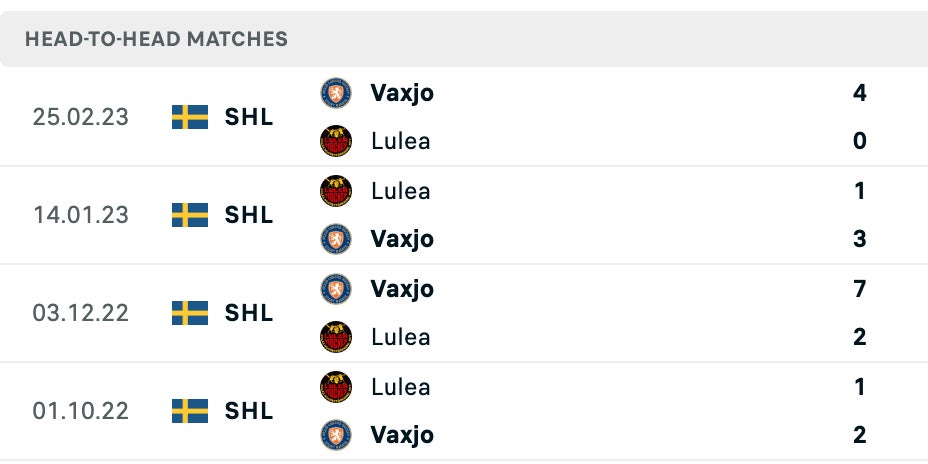Click Vaxjo's score of 7
Image resolution: width=928 pixels, height=464 pixels.
(x=860, y=289)
